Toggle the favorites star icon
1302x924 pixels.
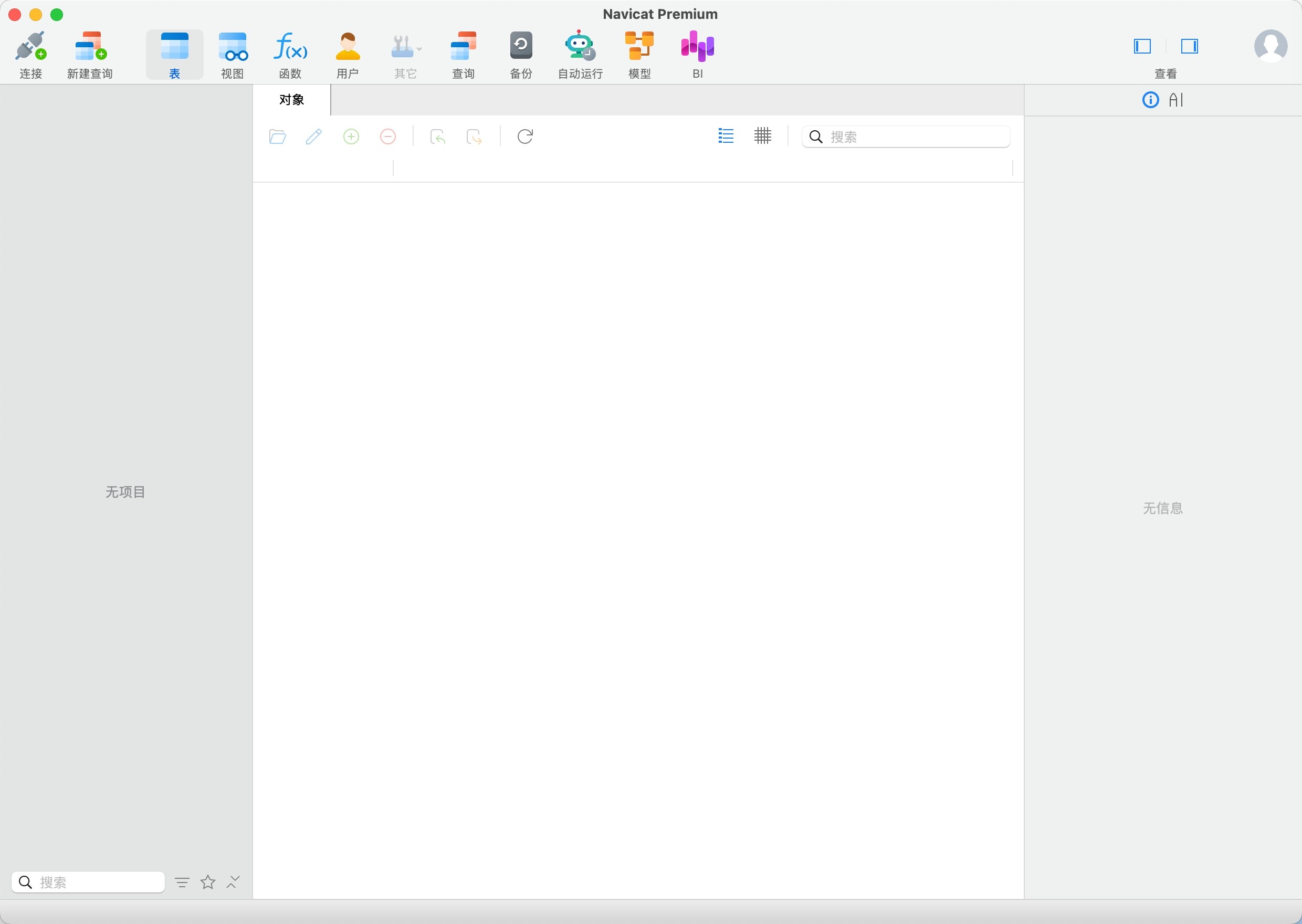pos(208,882)
